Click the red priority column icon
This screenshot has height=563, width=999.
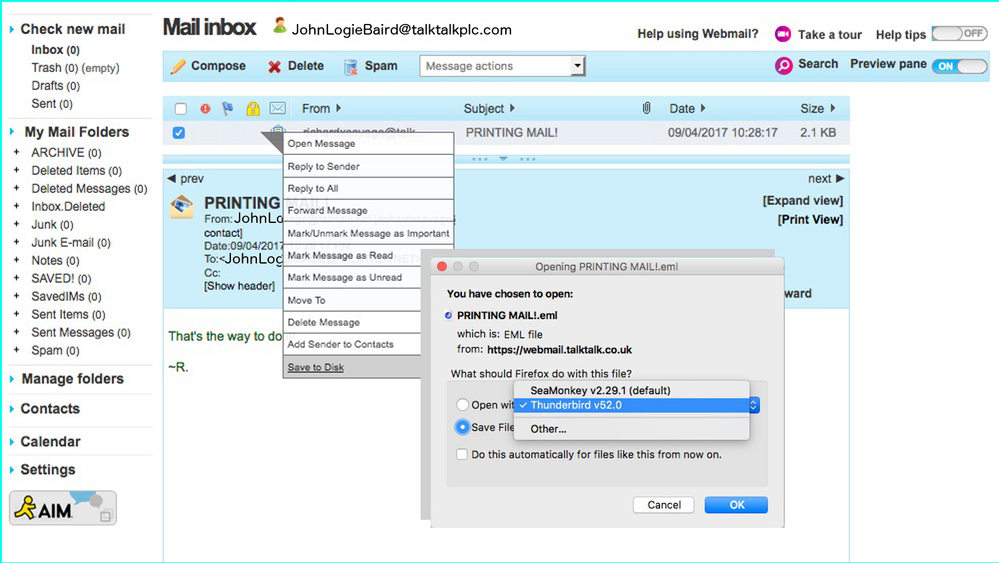click(205, 109)
